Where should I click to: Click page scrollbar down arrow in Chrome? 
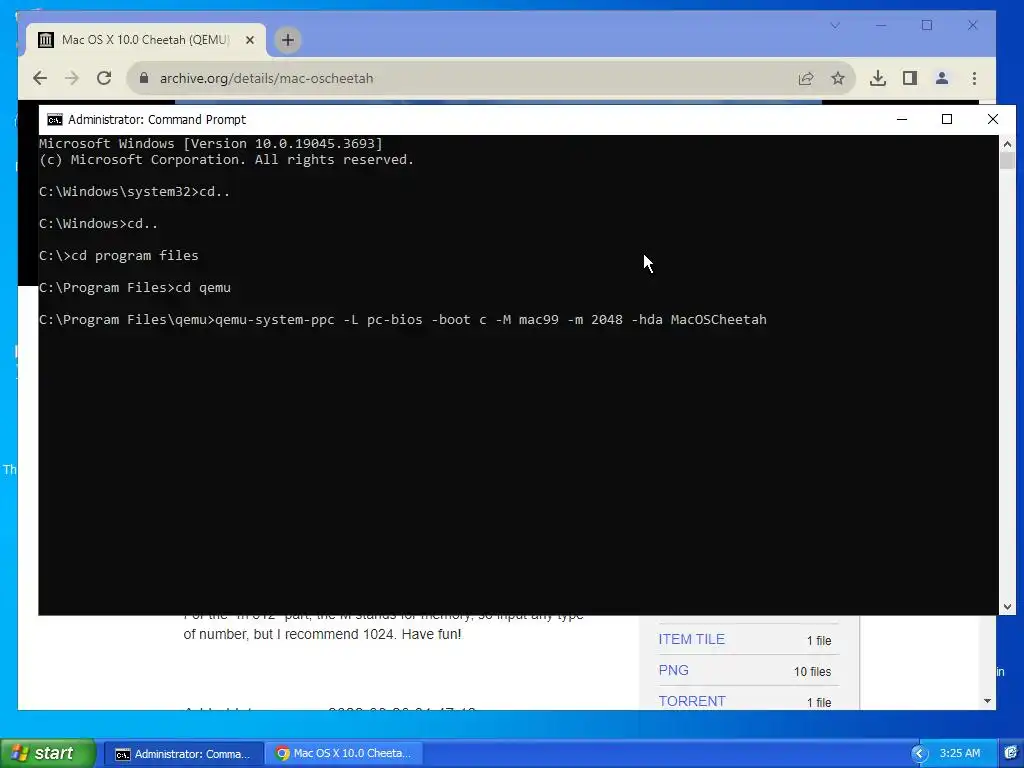pyautogui.click(x=987, y=701)
